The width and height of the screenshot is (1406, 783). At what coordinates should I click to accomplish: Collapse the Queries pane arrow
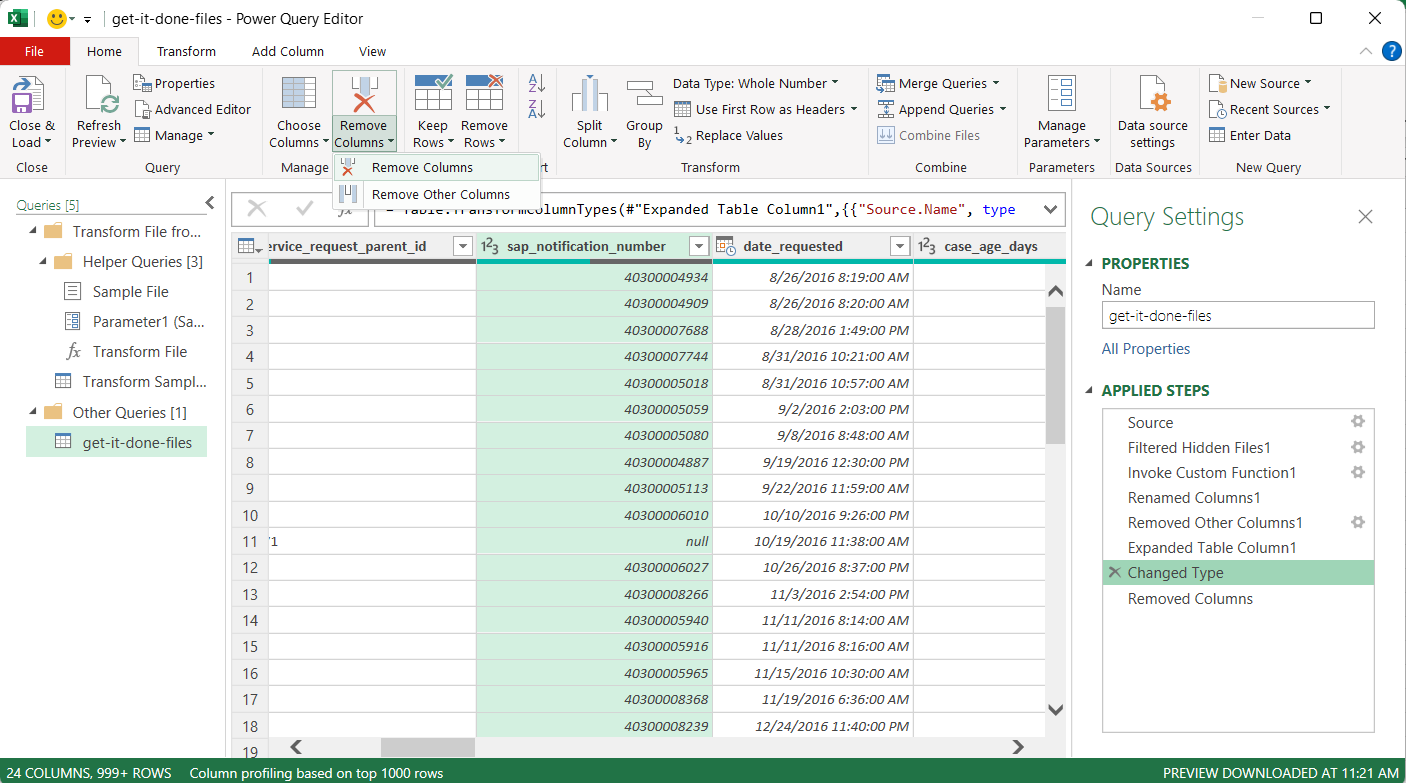[x=209, y=203]
